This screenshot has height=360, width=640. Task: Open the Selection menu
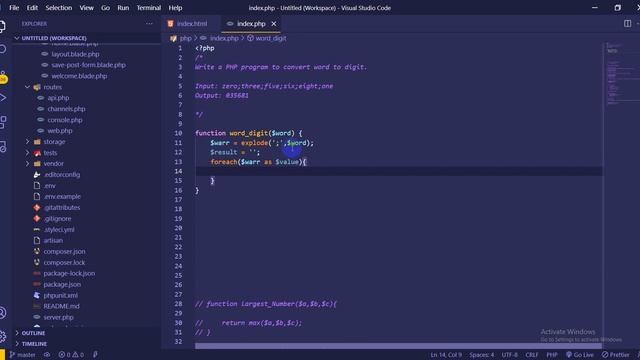pyautogui.click(x=59, y=8)
